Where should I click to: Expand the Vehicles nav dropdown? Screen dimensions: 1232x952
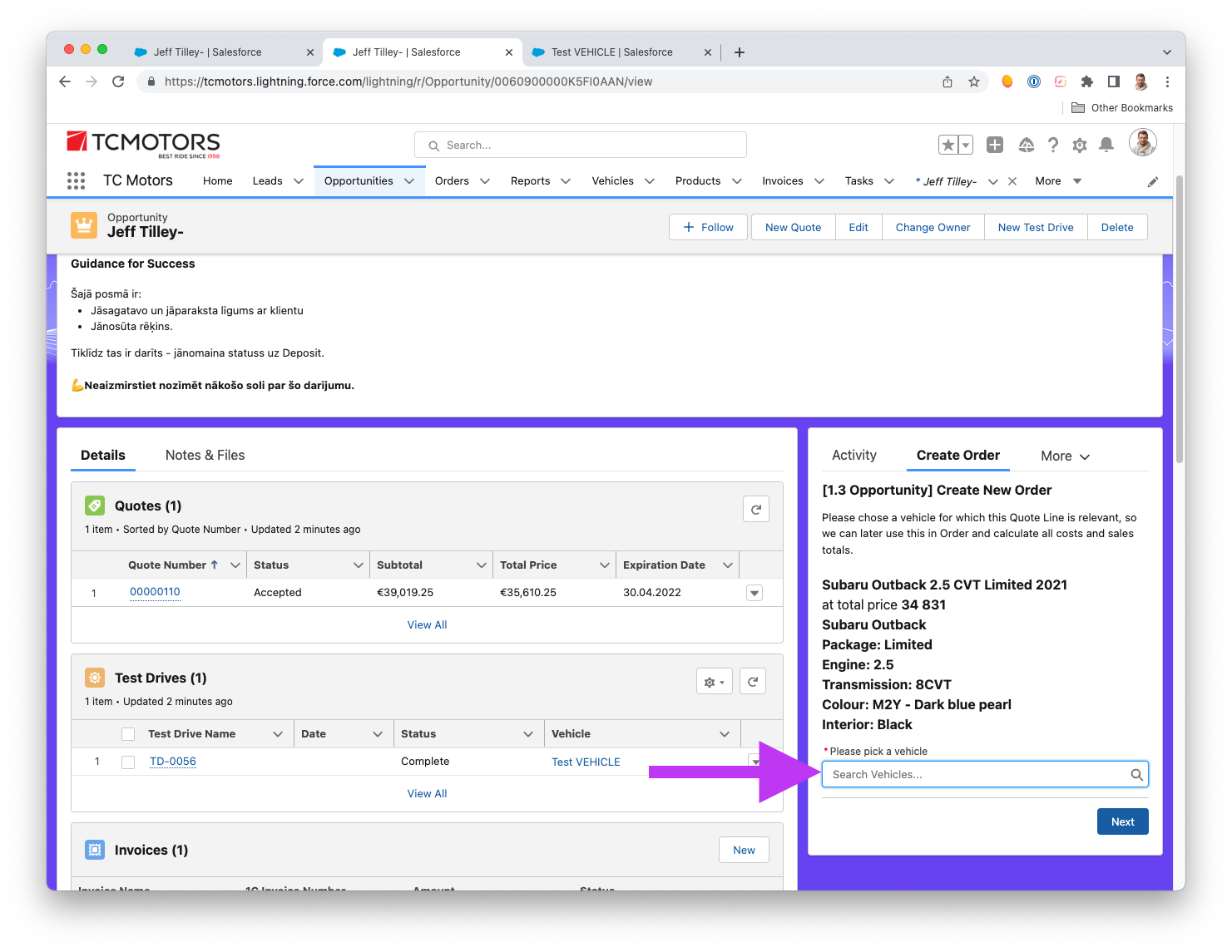tap(650, 181)
